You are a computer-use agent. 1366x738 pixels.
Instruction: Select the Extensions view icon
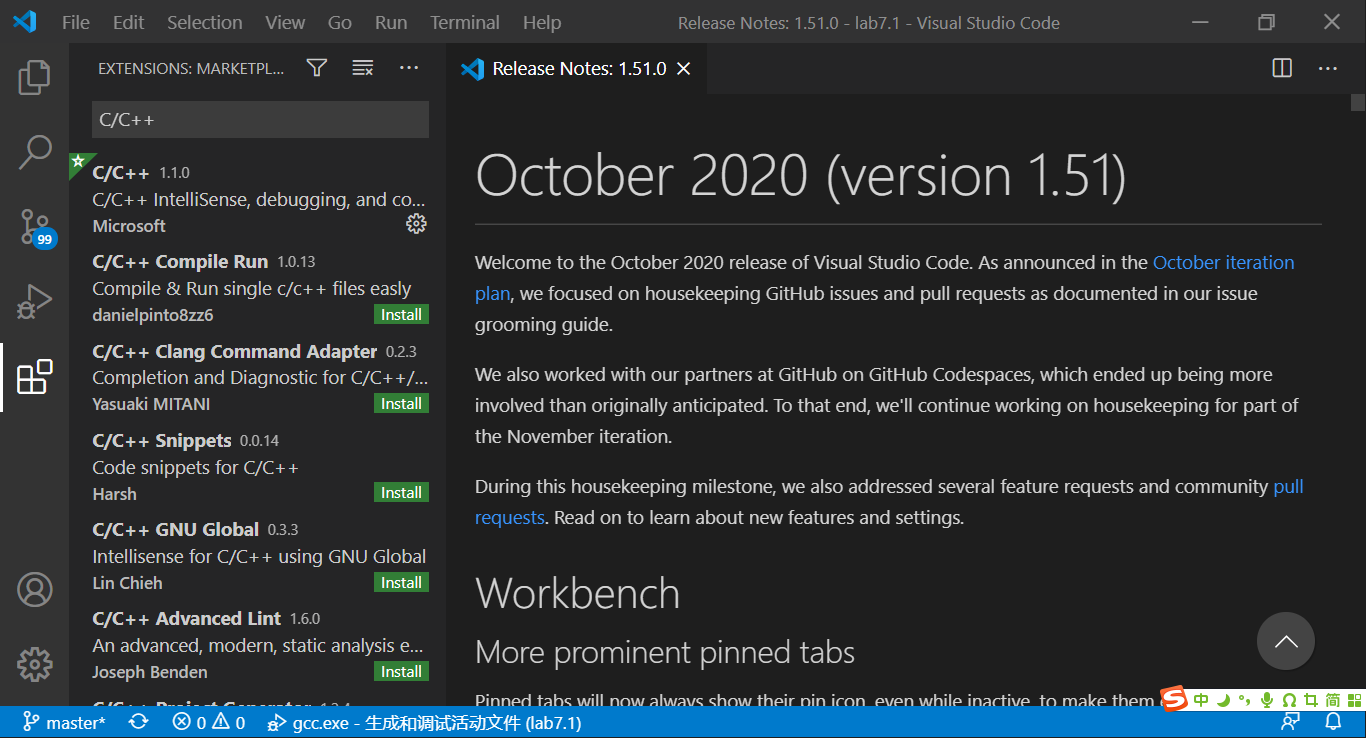[34, 376]
